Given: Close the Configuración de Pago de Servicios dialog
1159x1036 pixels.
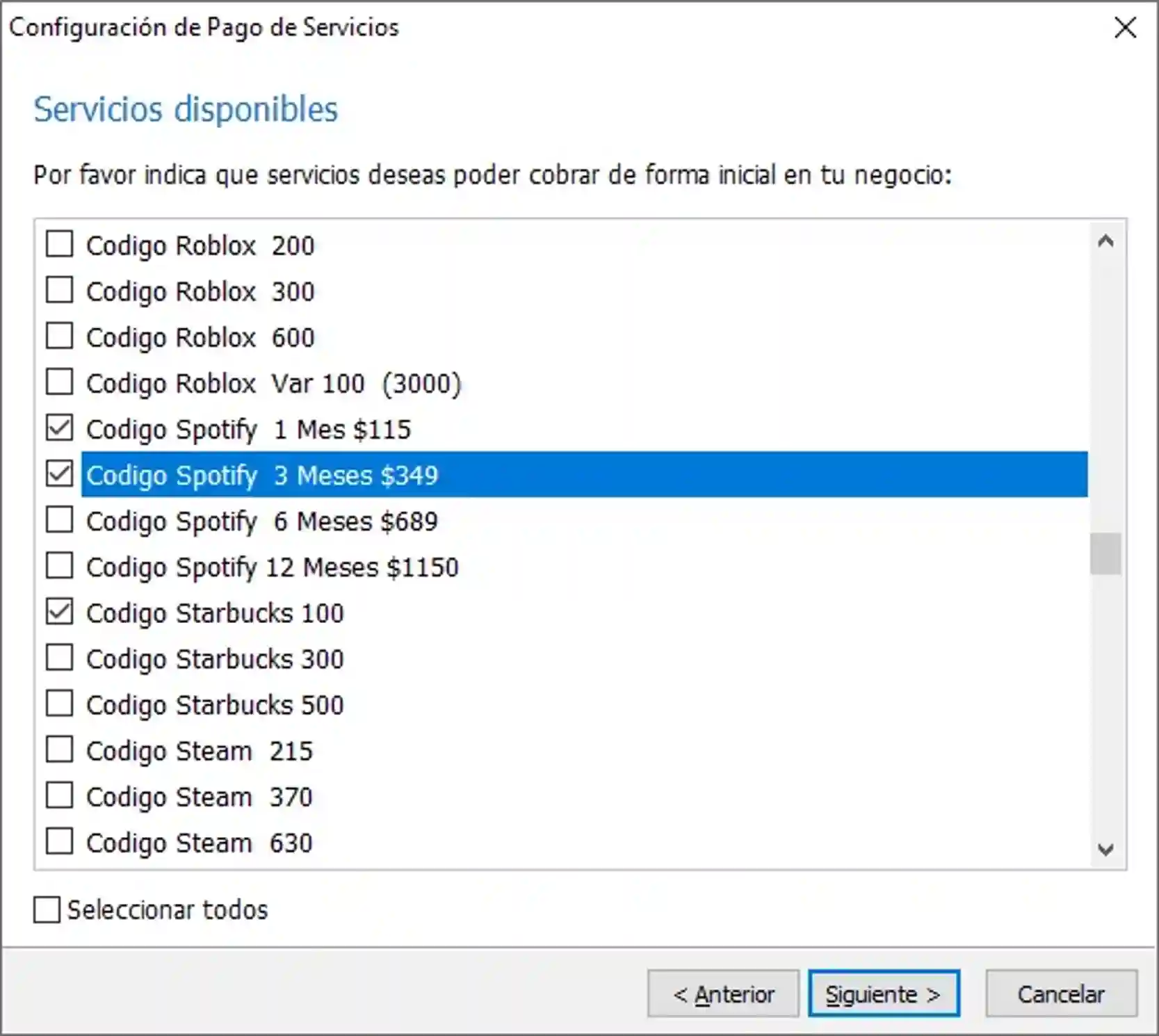Looking at the screenshot, I should 1125,28.
